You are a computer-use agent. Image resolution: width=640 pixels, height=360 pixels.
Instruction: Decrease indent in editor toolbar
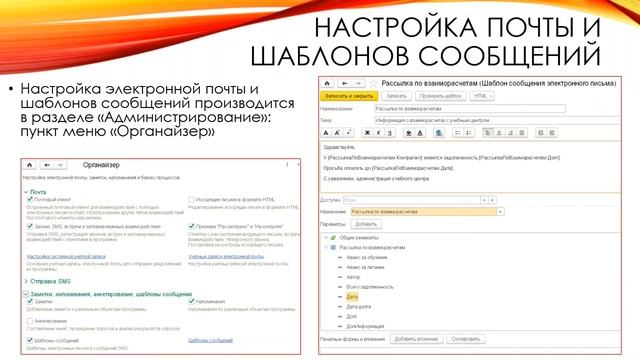(552, 133)
